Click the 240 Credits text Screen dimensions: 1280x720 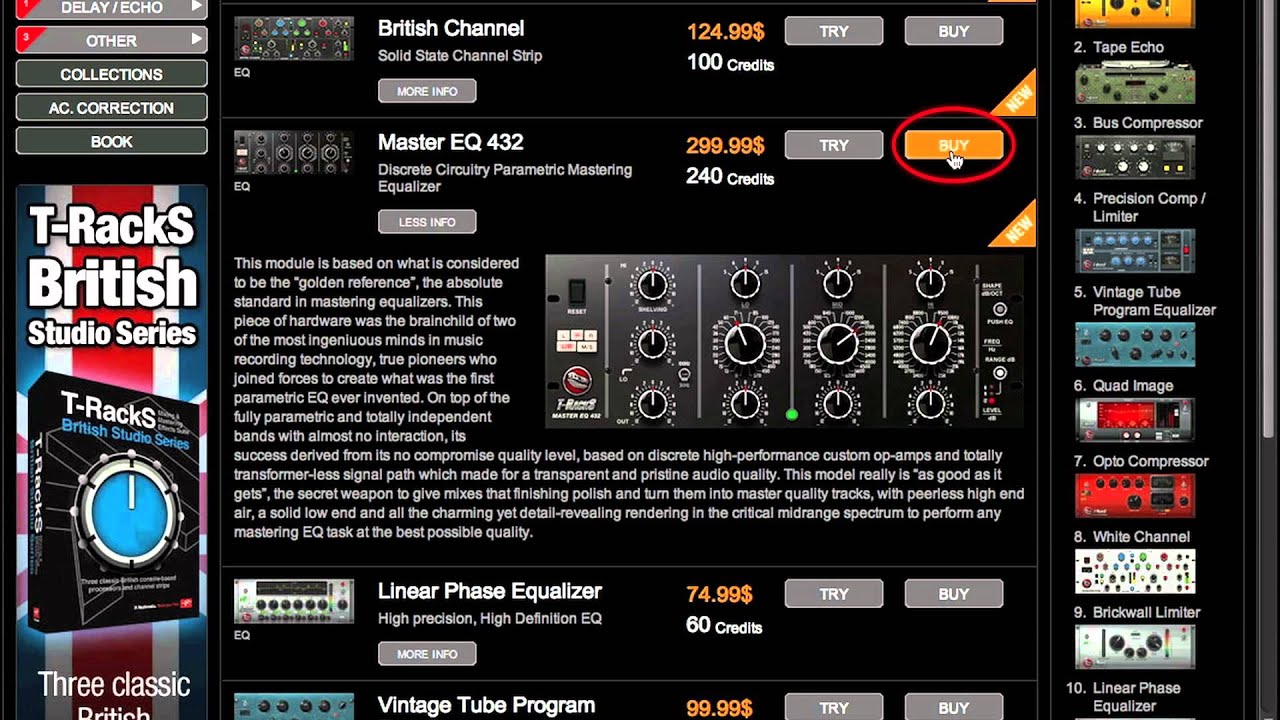coord(730,177)
